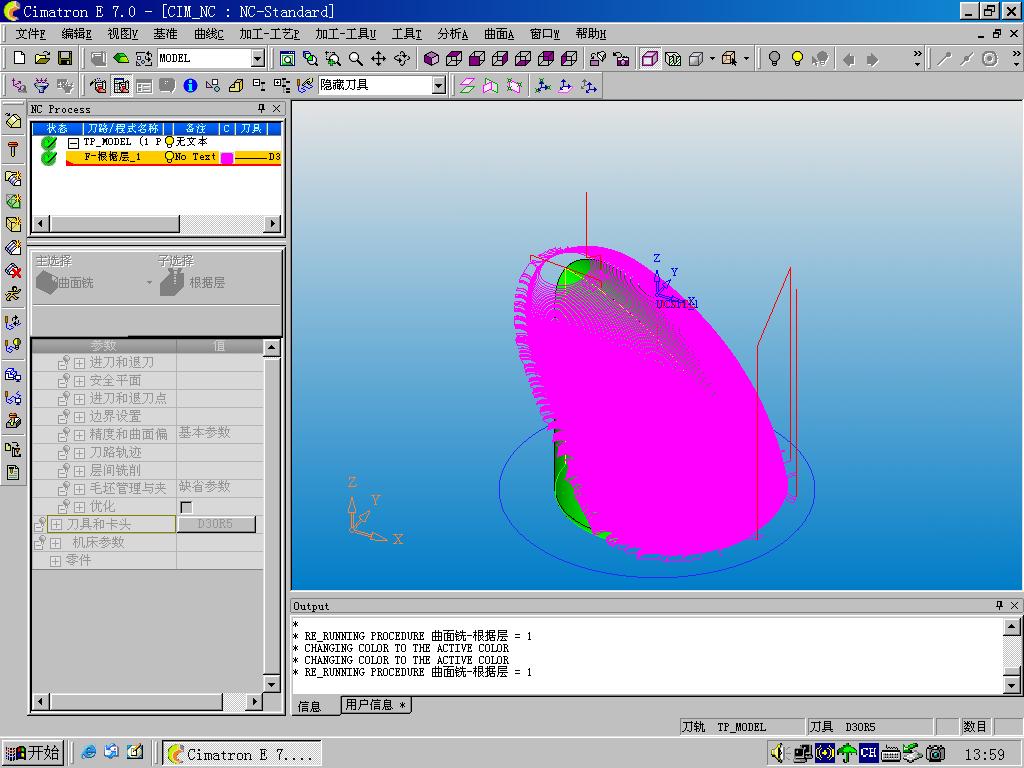The image size is (1024, 768).
Task: Click the top icon in left vertical toolbar
Action: pyautogui.click(x=13, y=120)
